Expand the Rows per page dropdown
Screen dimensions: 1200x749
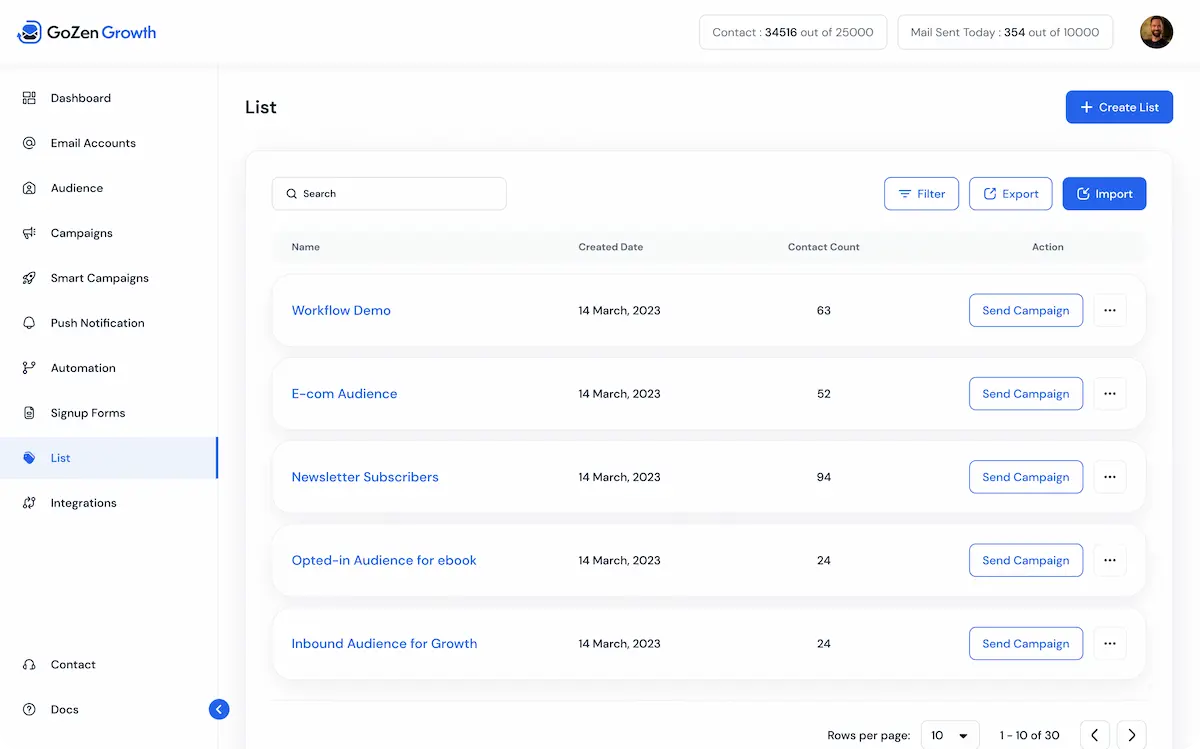(x=950, y=734)
